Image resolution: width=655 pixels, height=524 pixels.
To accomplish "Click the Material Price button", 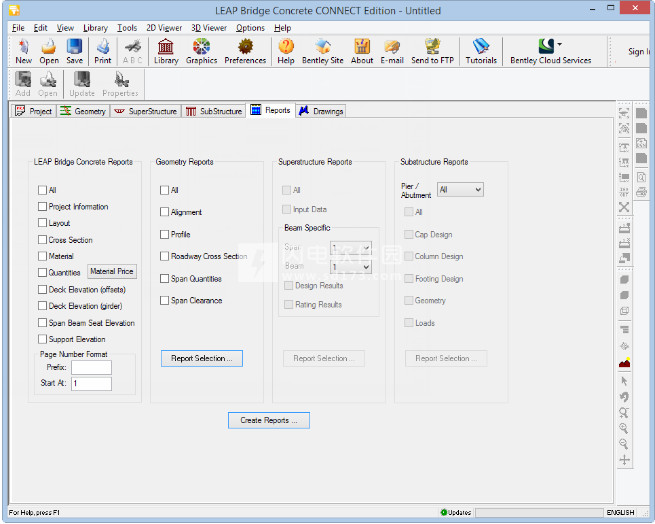I will coord(112,271).
